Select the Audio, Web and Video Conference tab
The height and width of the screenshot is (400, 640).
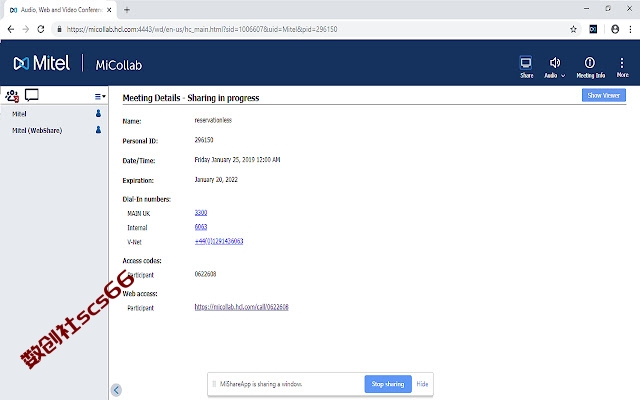tap(60, 10)
